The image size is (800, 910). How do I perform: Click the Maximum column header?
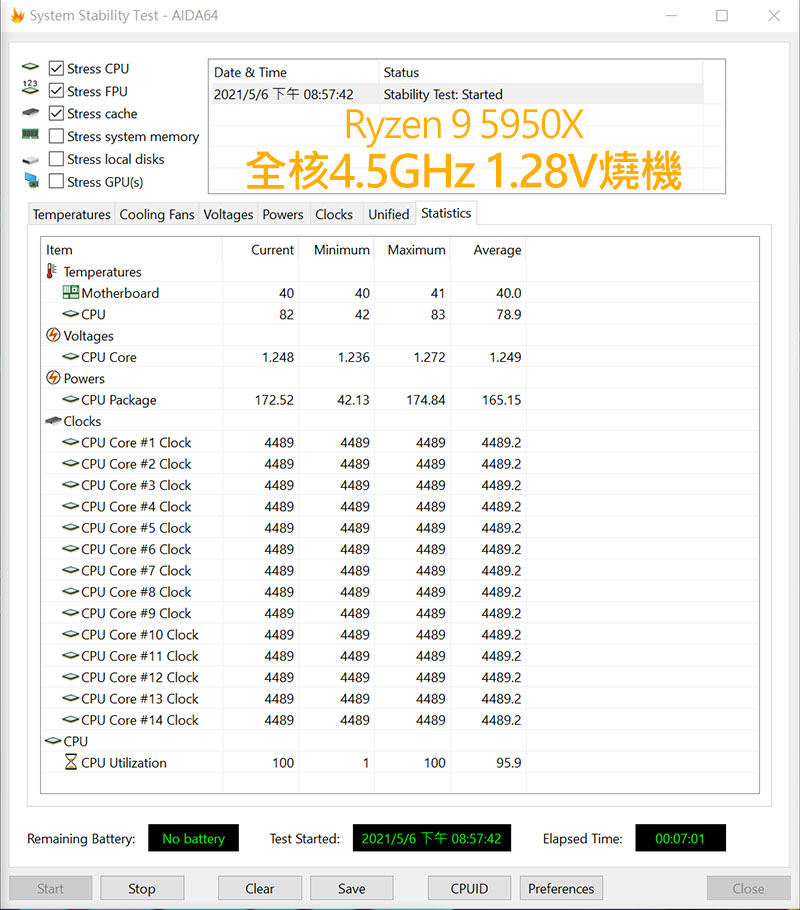pyautogui.click(x=412, y=250)
